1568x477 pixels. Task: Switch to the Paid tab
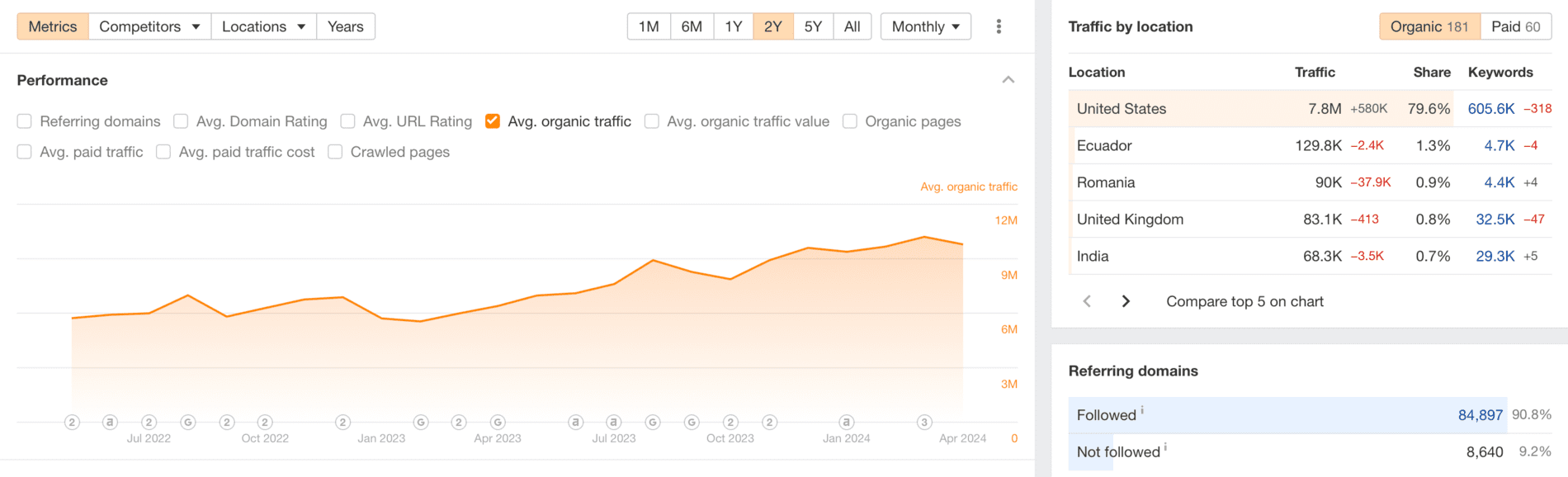pyautogui.click(x=1517, y=26)
